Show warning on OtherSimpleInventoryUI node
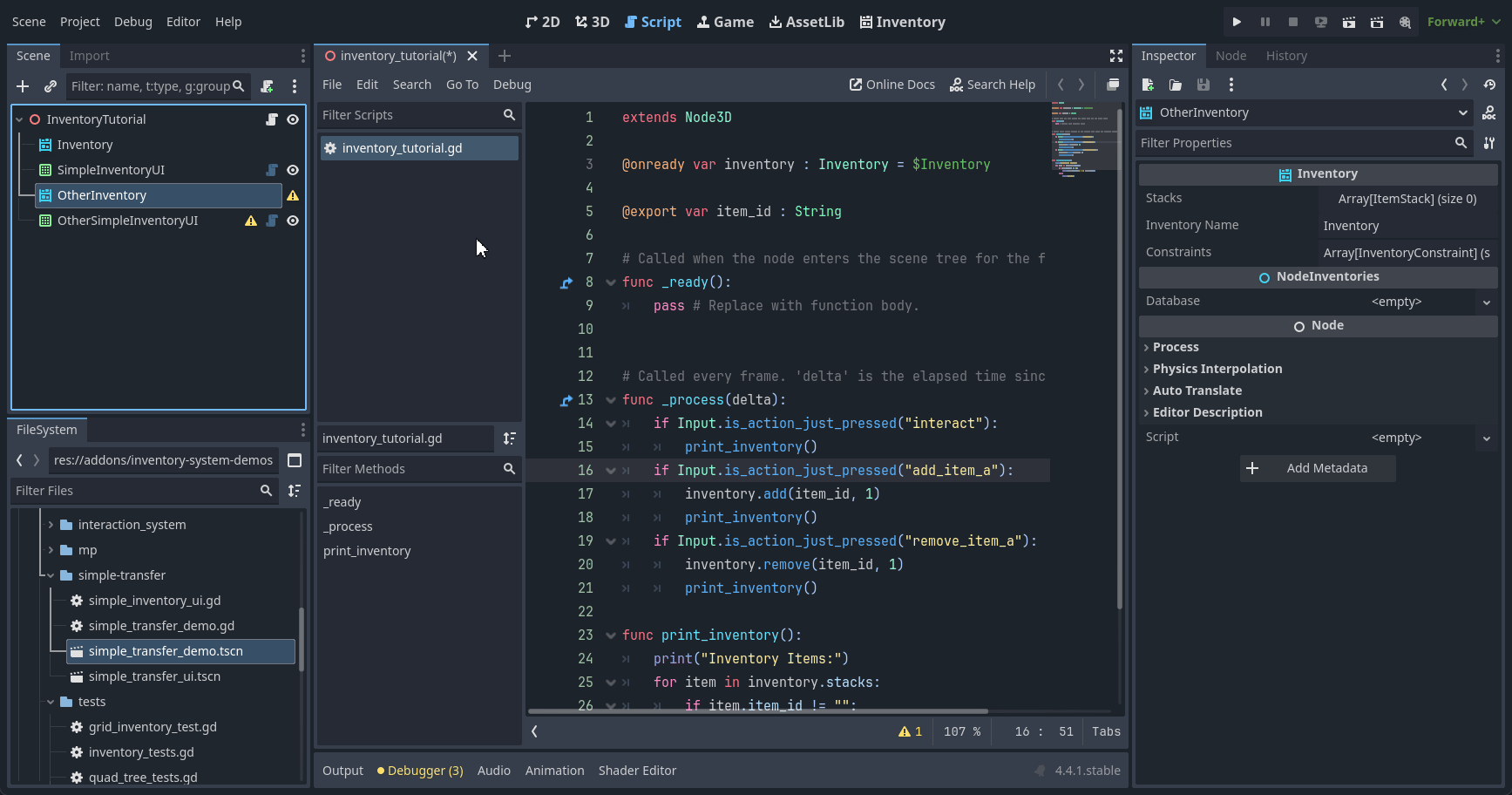 (x=251, y=221)
